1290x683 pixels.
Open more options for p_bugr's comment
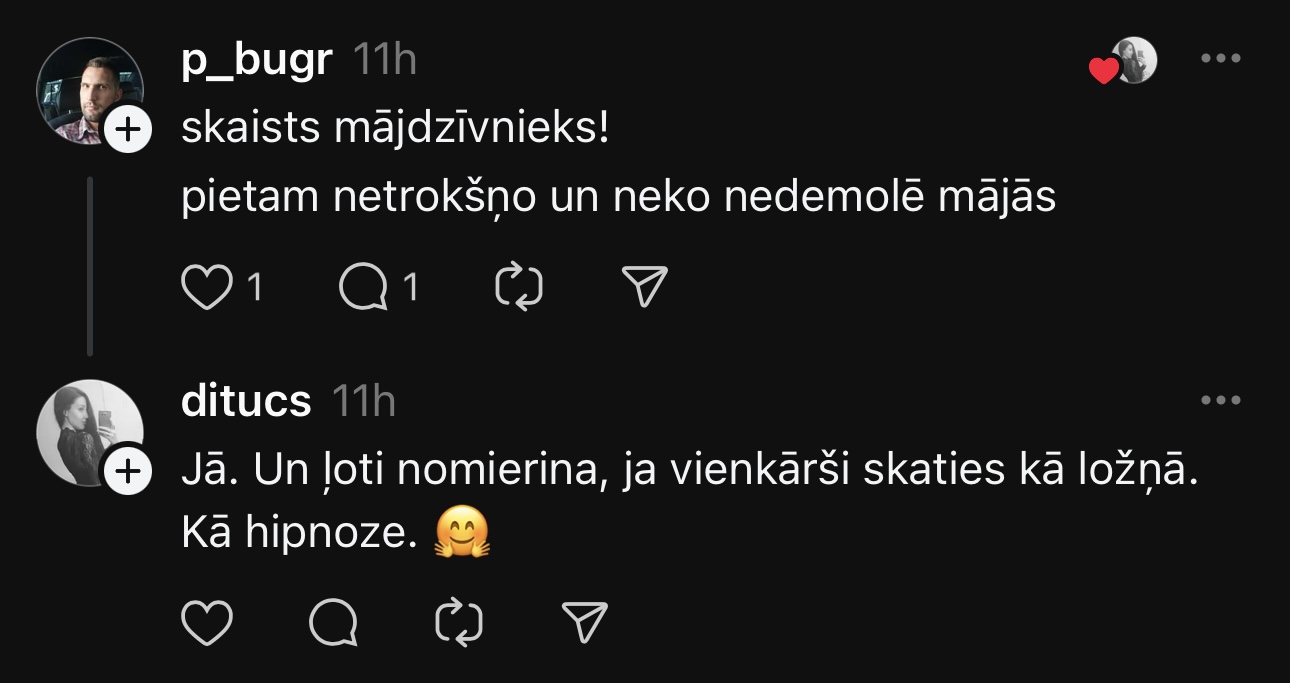click(x=1220, y=59)
